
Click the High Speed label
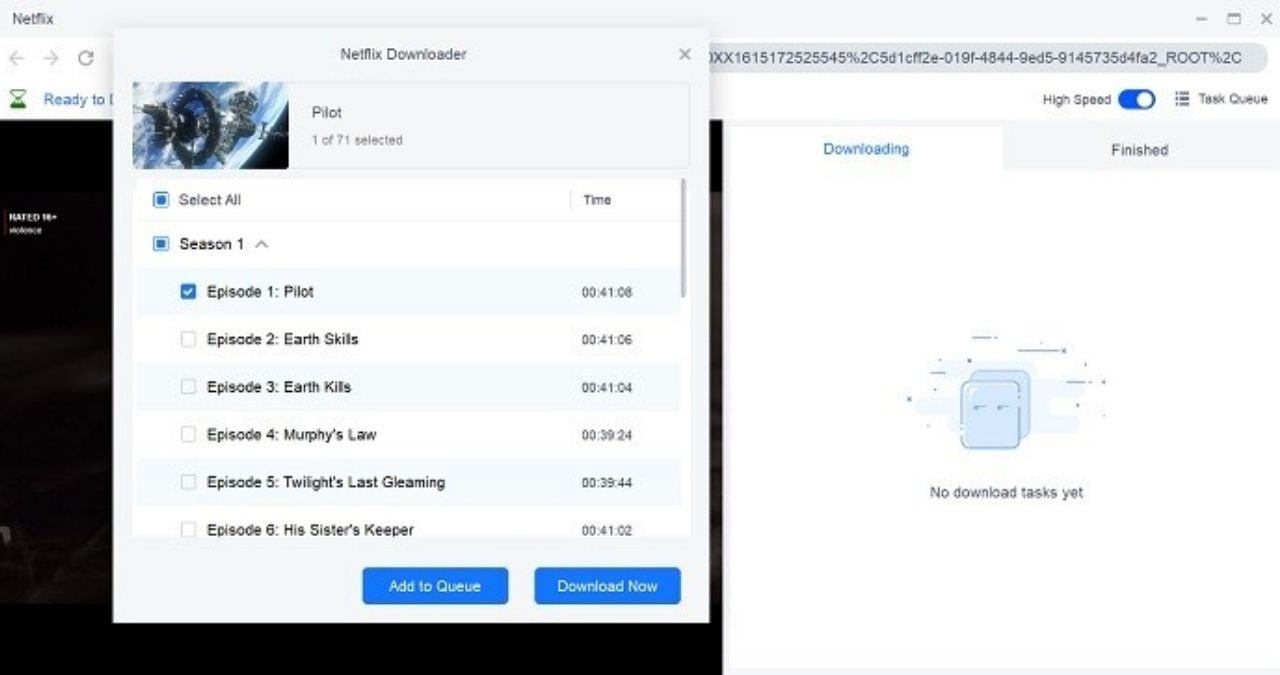pyautogui.click(x=1076, y=99)
